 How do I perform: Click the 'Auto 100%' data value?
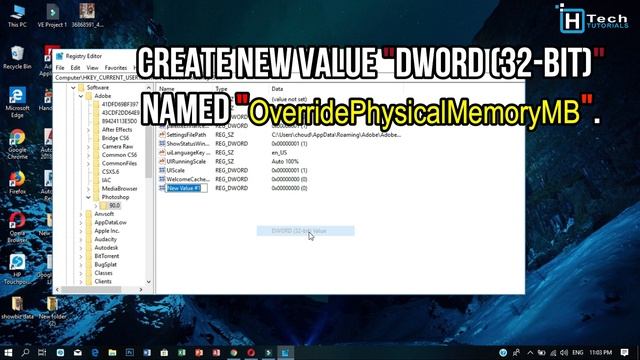[285, 162]
